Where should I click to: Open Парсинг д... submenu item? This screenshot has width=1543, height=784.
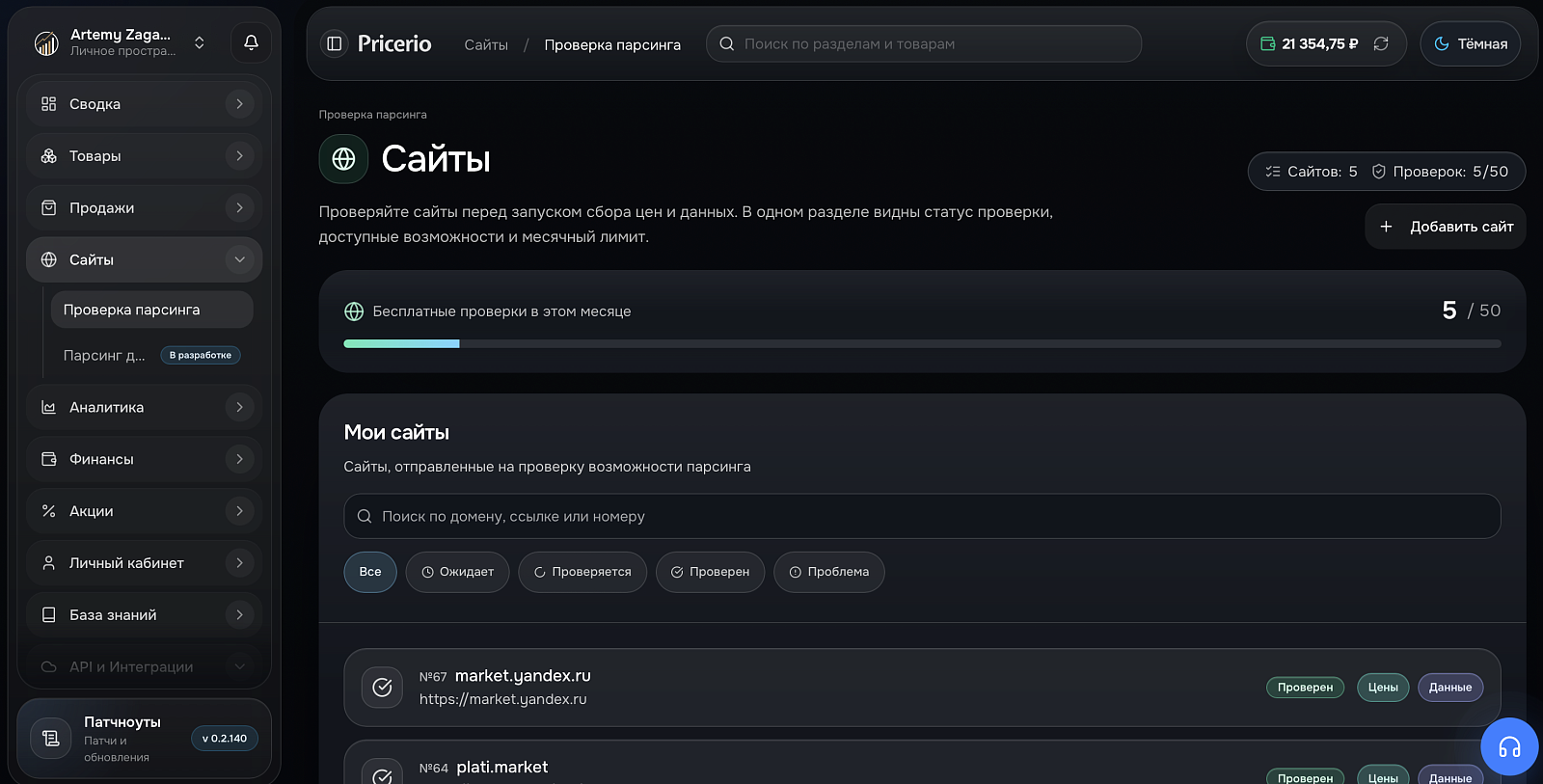click(x=151, y=356)
